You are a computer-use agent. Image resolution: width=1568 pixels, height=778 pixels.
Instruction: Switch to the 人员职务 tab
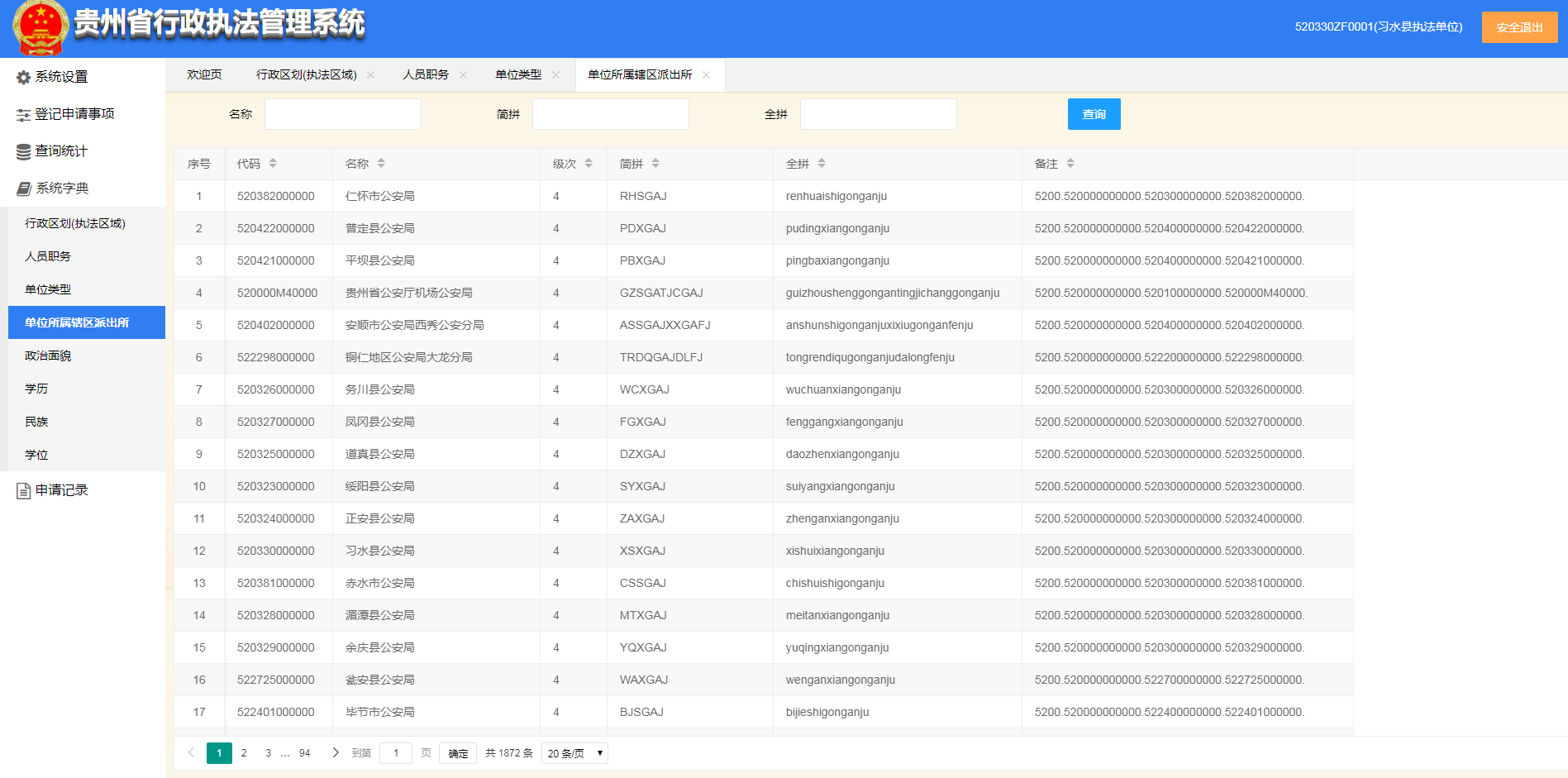(426, 75)
